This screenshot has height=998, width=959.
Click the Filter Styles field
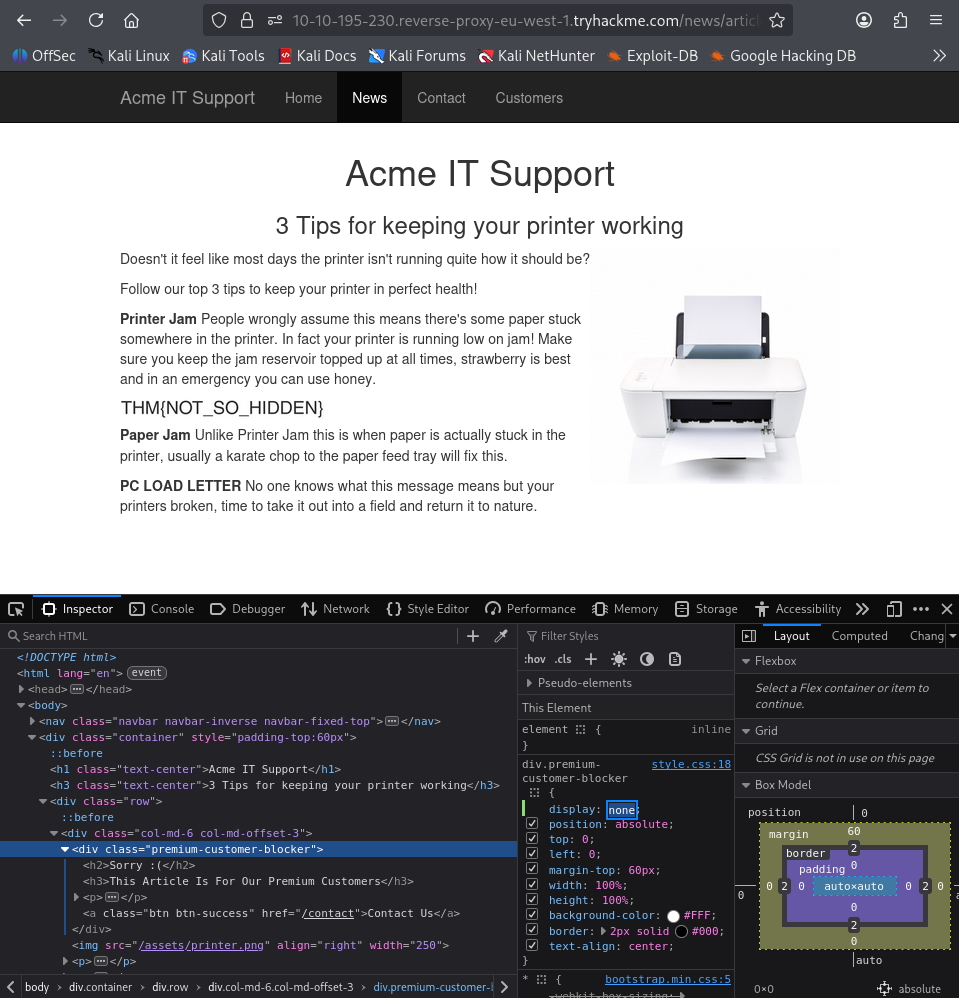click(627, 636)
